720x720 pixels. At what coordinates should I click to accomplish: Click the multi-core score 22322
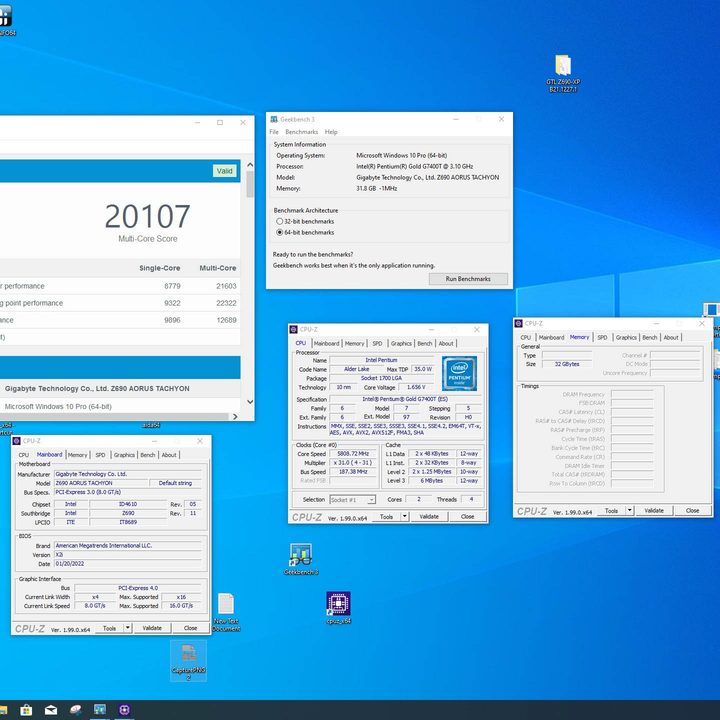[226, 303]
